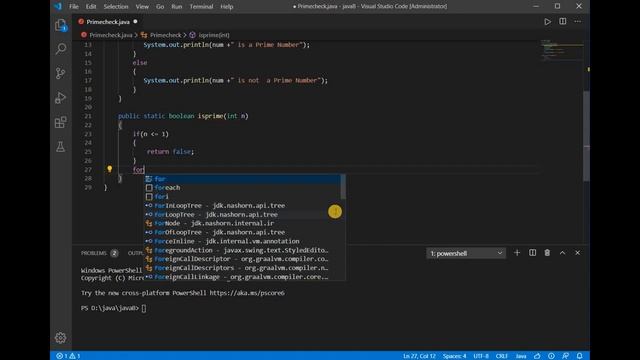
Task: Open the Edit menu
Action: pyautogui.click(x=91, y=7)
